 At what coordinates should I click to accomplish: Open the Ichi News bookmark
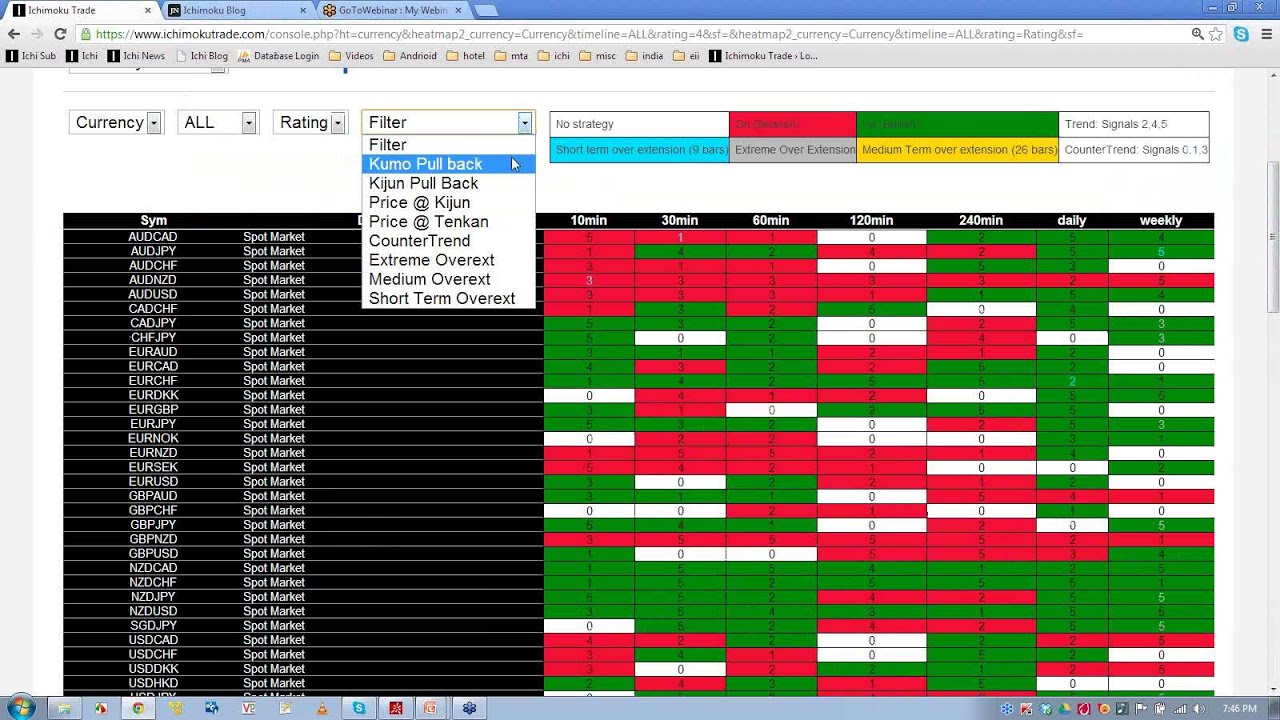pyautogui.click(x=136, y=56)
